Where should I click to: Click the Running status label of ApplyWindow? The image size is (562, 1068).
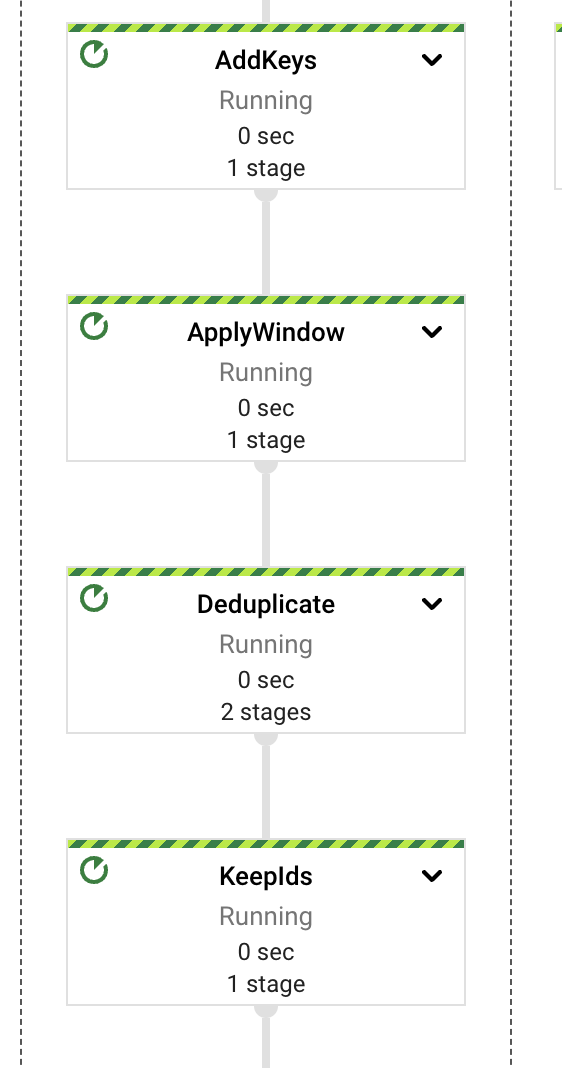click(266, 372)
